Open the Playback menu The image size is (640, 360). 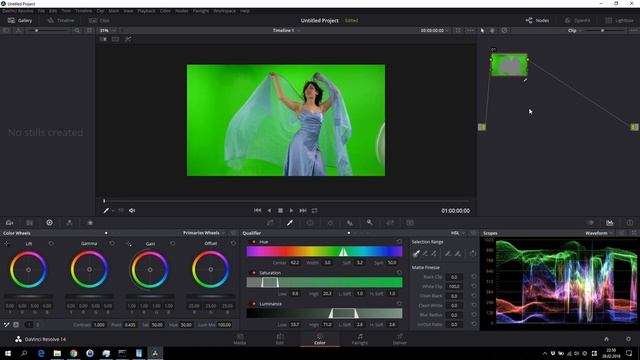(x=146, y=11)
